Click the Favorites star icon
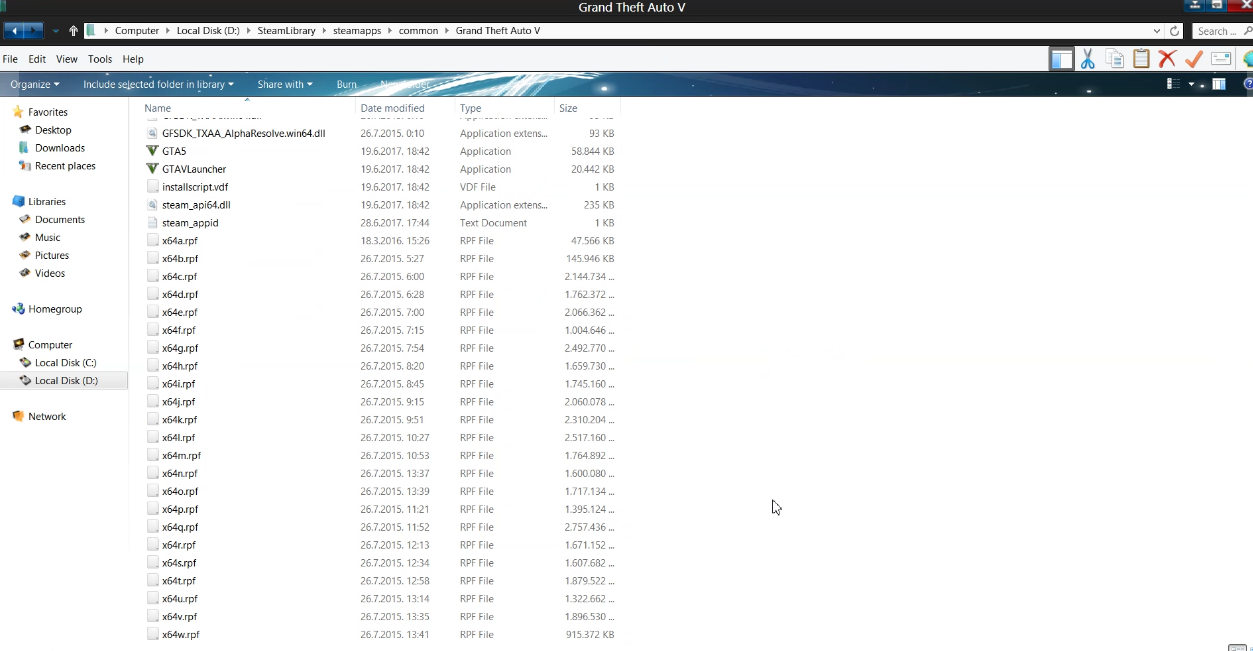This screenshot has height=651, width=1253. click(x=18, y=112)
